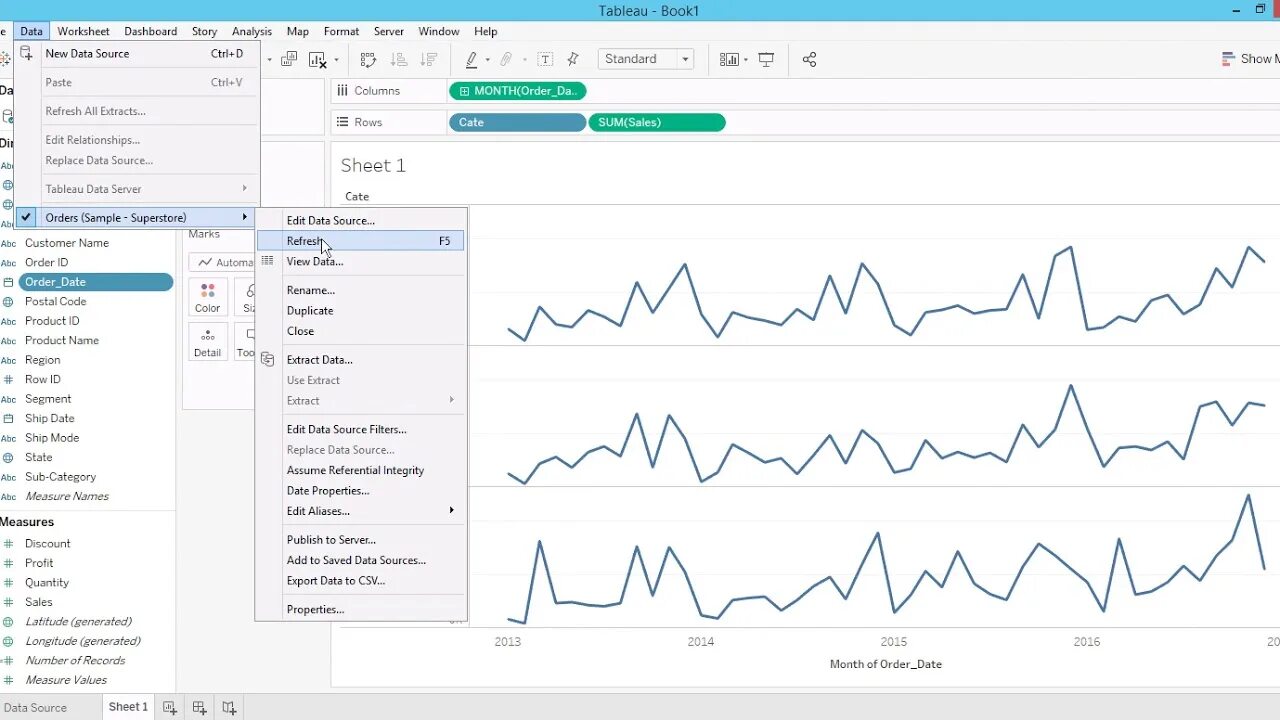Switch to the Data Source tab
The image size is (1280, 720).
(x=35, y=707)
